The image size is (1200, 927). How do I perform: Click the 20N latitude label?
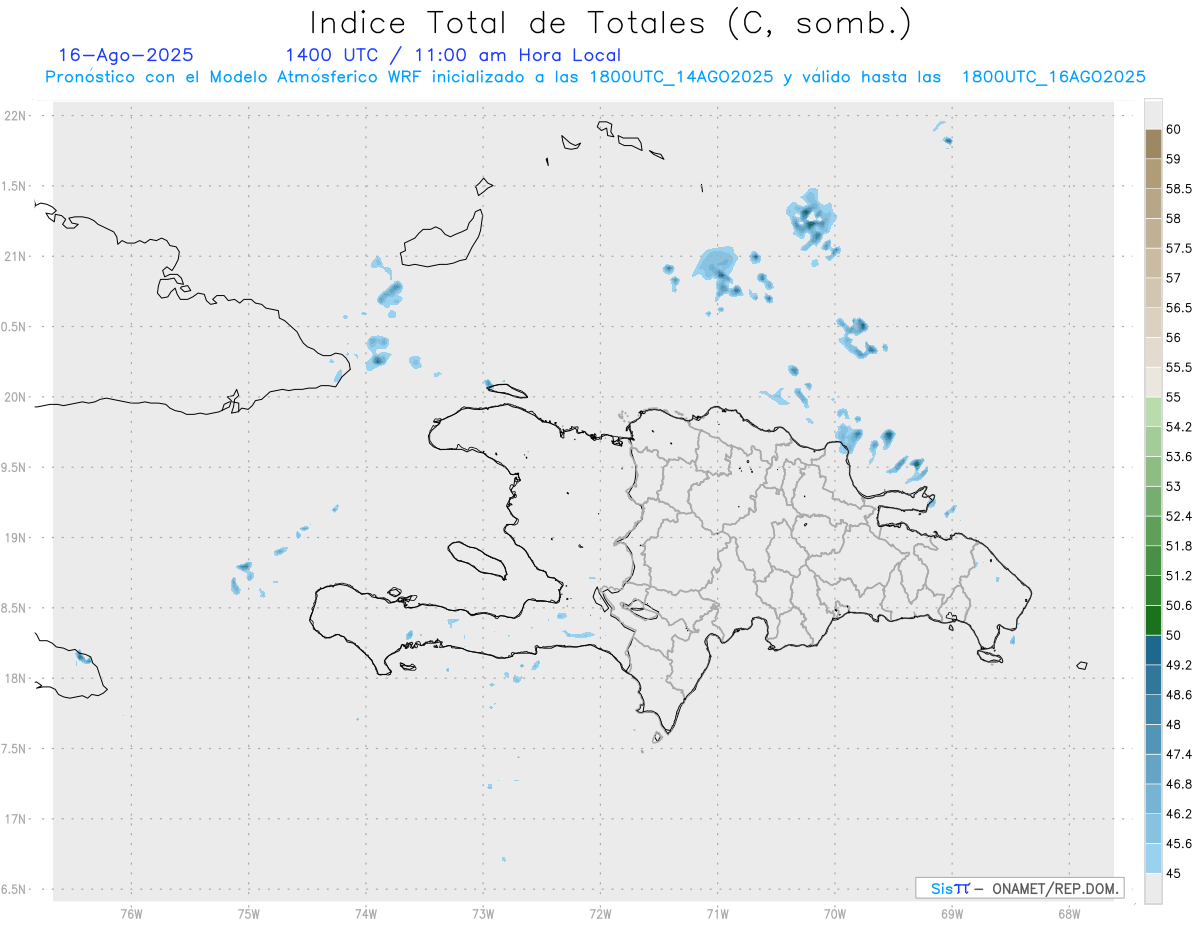click(x=14, y=397)
